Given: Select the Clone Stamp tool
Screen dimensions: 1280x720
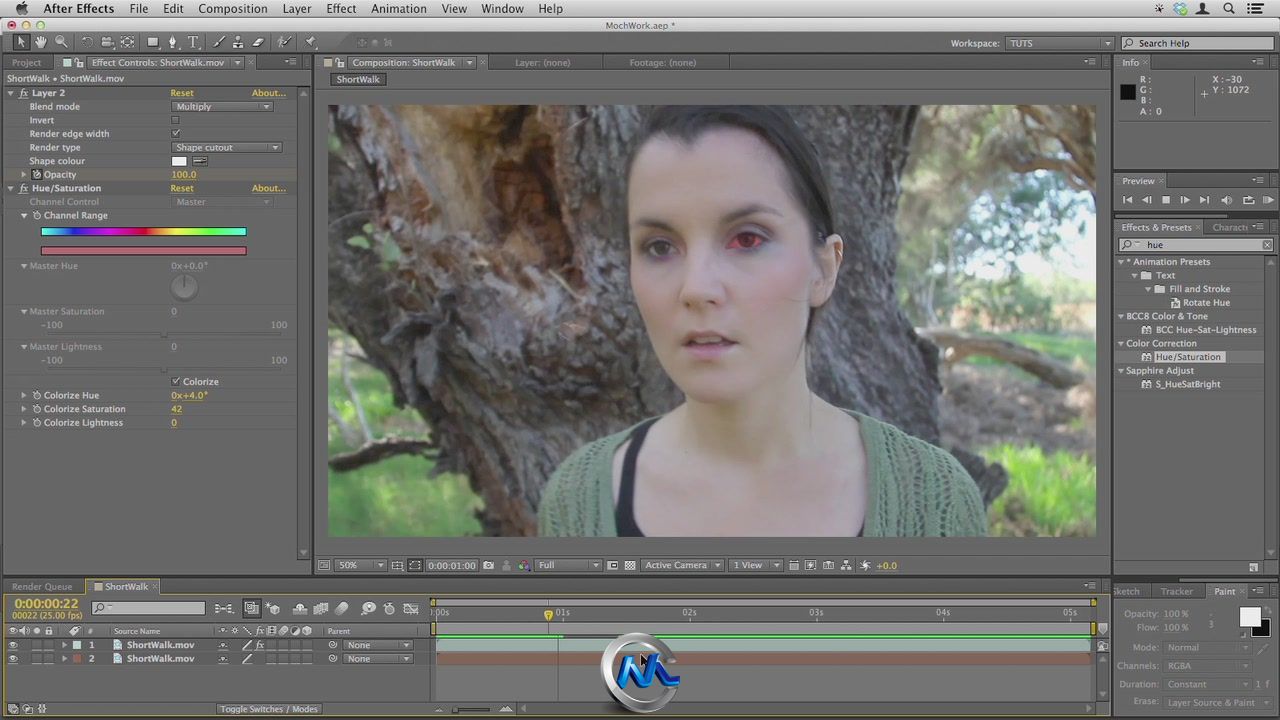Looking at the screenshot, I should click(238, 42).
